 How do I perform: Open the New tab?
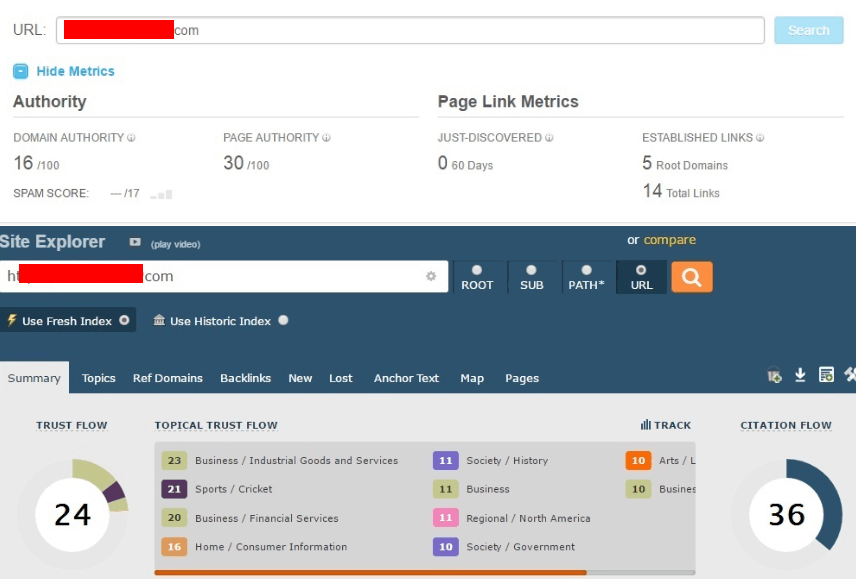point(300,378)
